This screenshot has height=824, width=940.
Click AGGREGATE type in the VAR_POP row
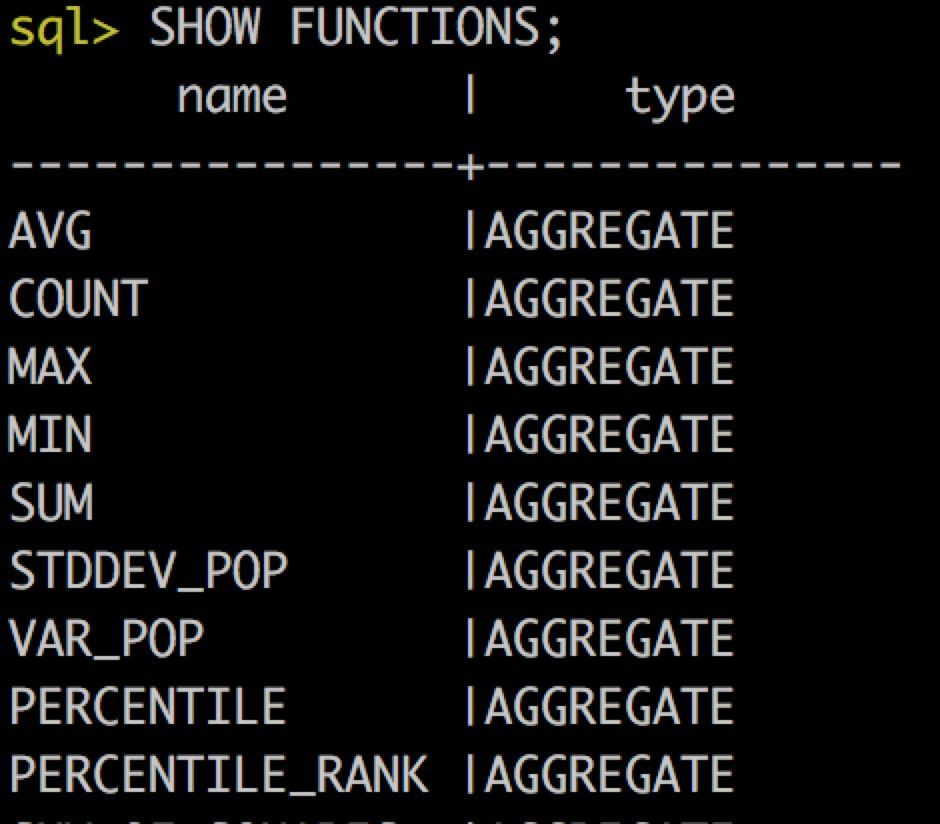click(609, 639)
